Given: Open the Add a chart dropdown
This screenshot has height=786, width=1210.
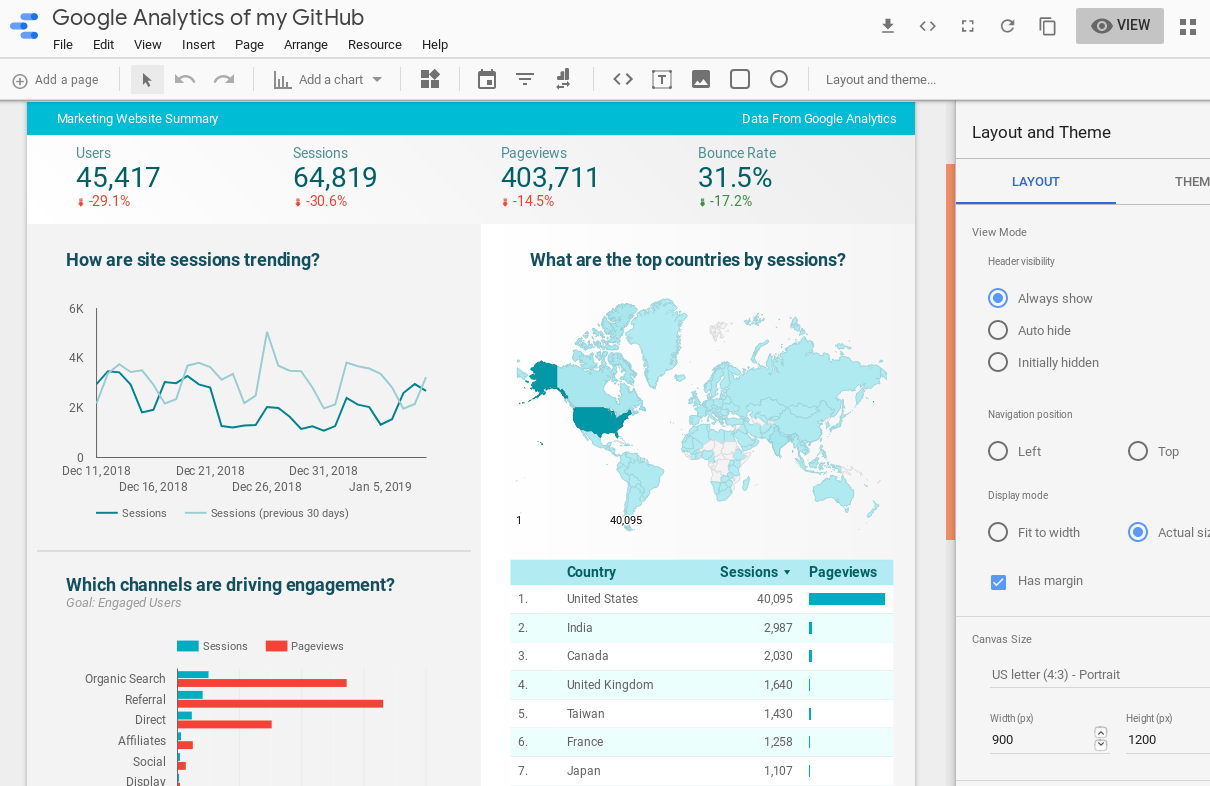Looking at the screenshot, I should point(328,79).
